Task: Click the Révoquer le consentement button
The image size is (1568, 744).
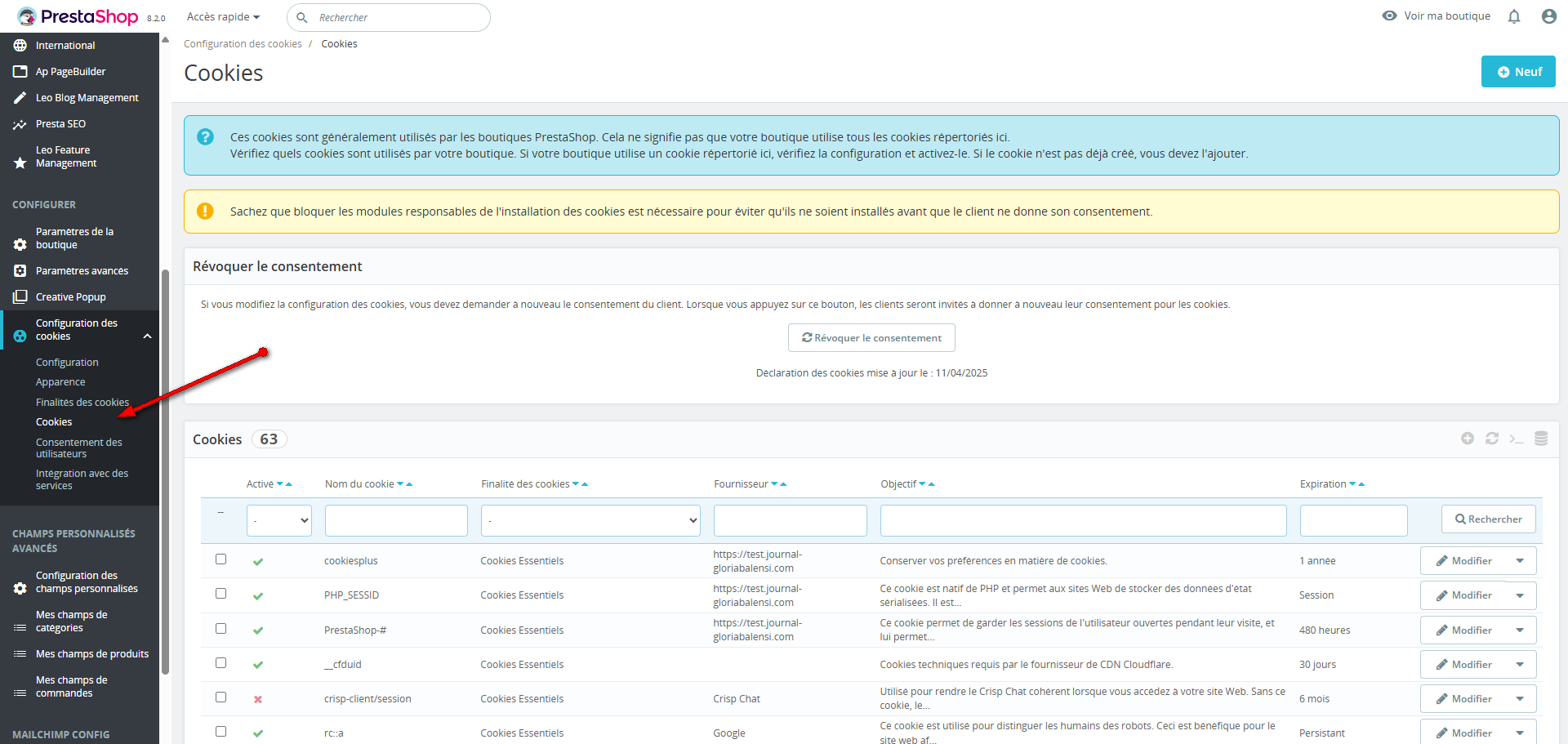Action: pyautogui.click(x=871, y=338)
